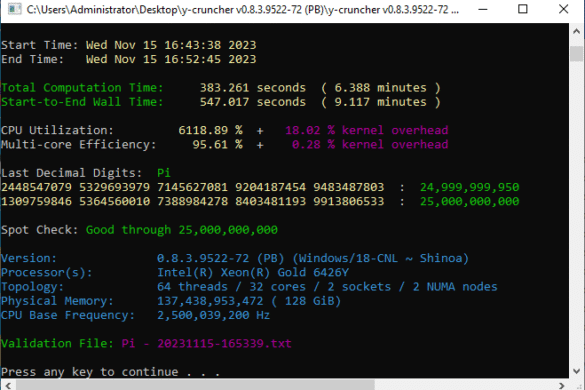Minimize the y-cruncher console window
This screenshot has width=585, height=390.
tap(483, 9)
